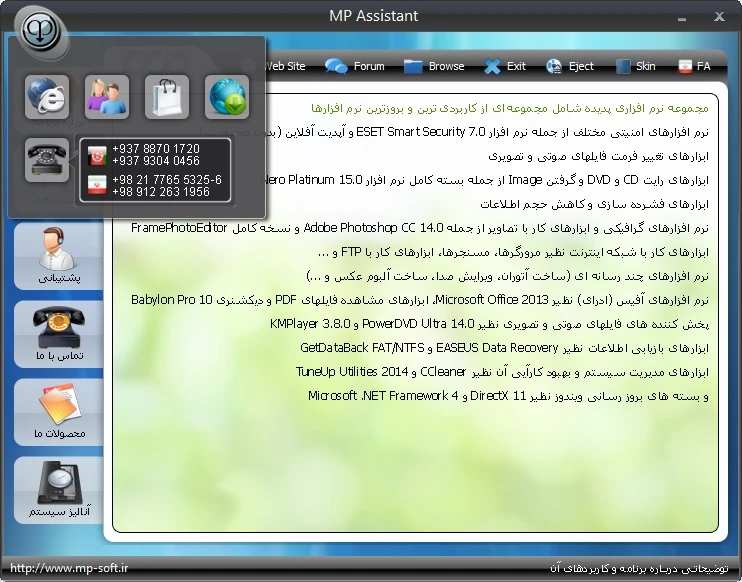Viewport: 742px width, 582px height.
Task: Open the shopping bag icon
Action: tap(167, 97)
